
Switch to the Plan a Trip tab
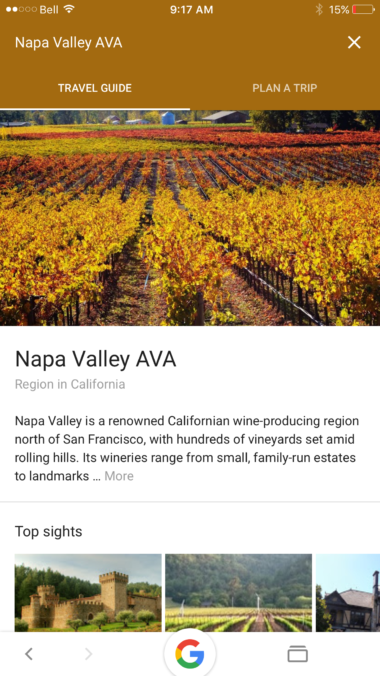coord(285,88)
